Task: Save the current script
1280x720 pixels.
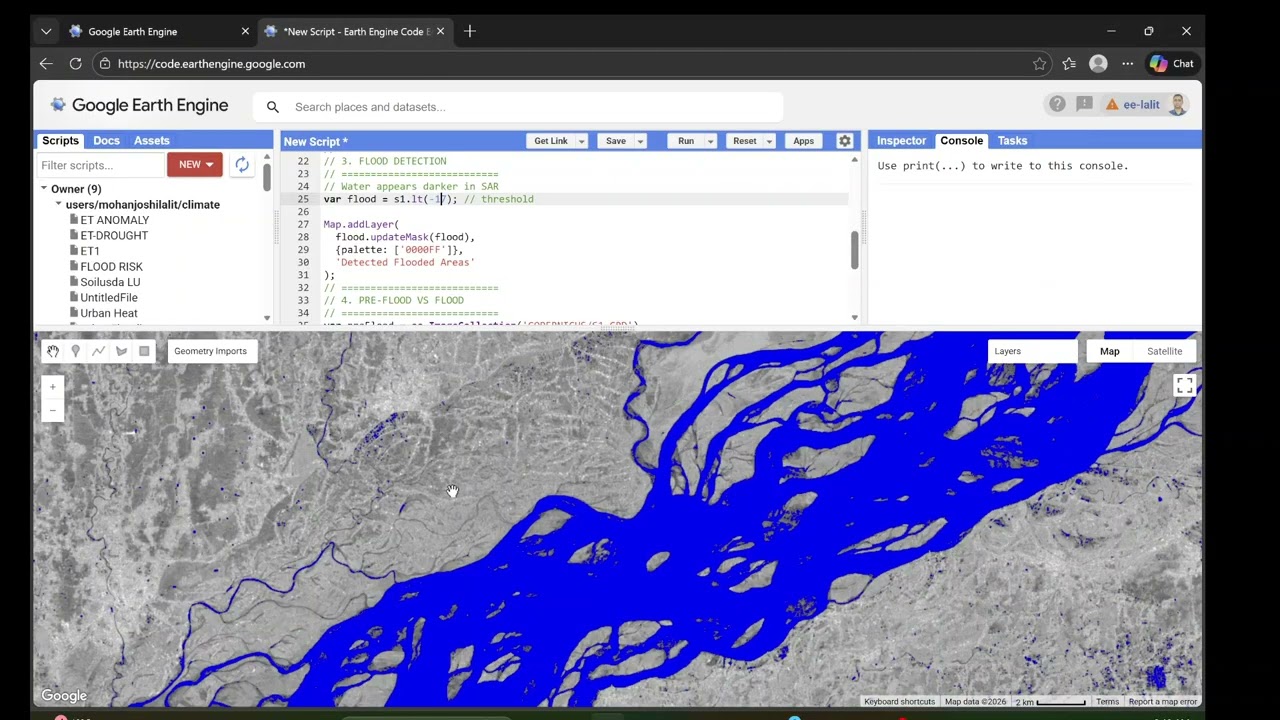Action: click(x=616, y=141)
